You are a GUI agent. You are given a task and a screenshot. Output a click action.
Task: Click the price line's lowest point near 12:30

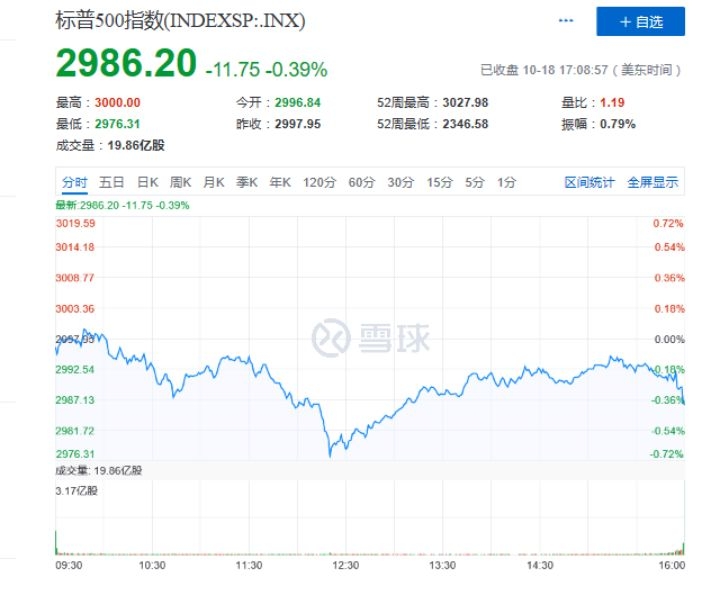pos(330,456)
